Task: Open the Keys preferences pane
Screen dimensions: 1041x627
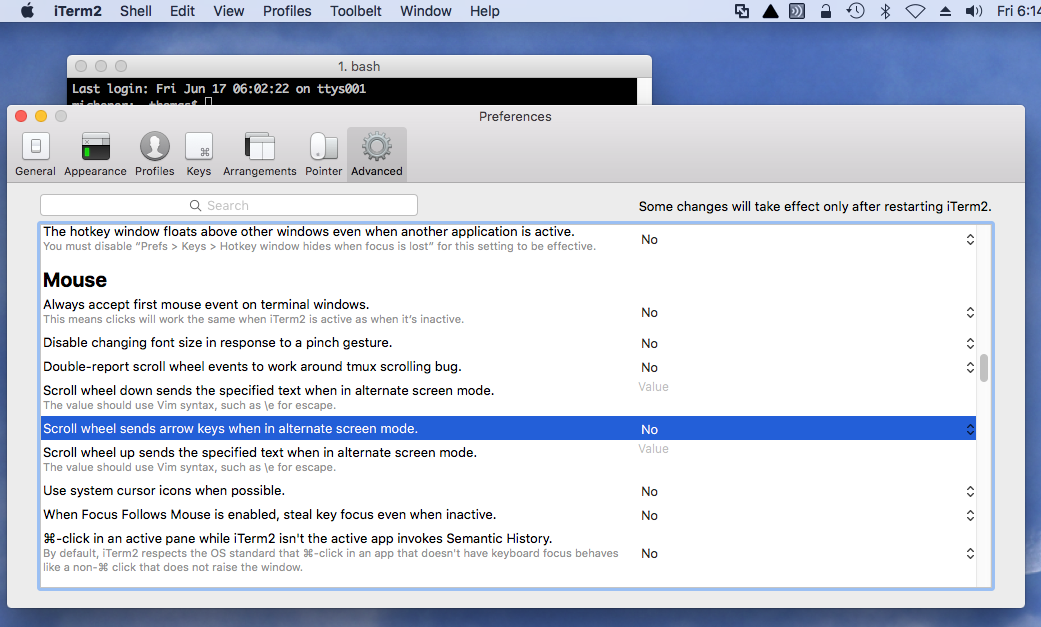Action: click(199, 155)
